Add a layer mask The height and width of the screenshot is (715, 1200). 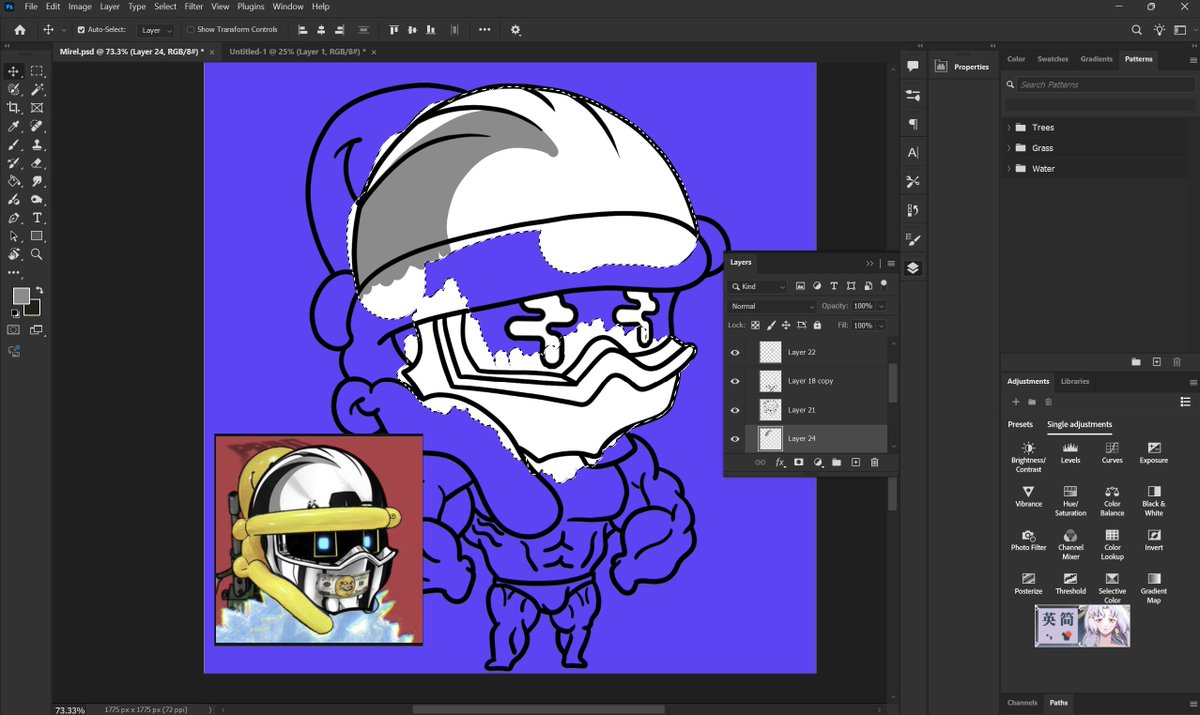[799, 462]
